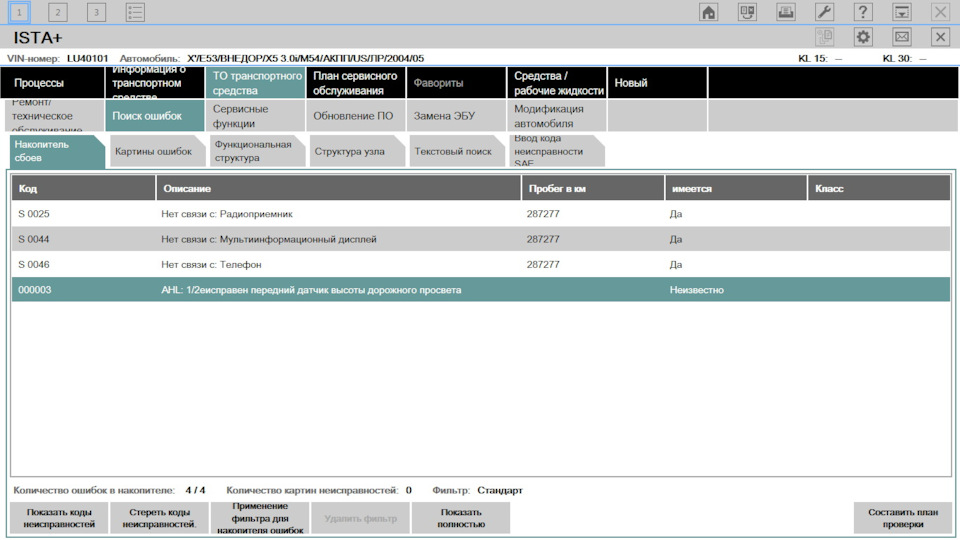Open the Сервисные функции submenu
The image size is (960, 540).
256,116
